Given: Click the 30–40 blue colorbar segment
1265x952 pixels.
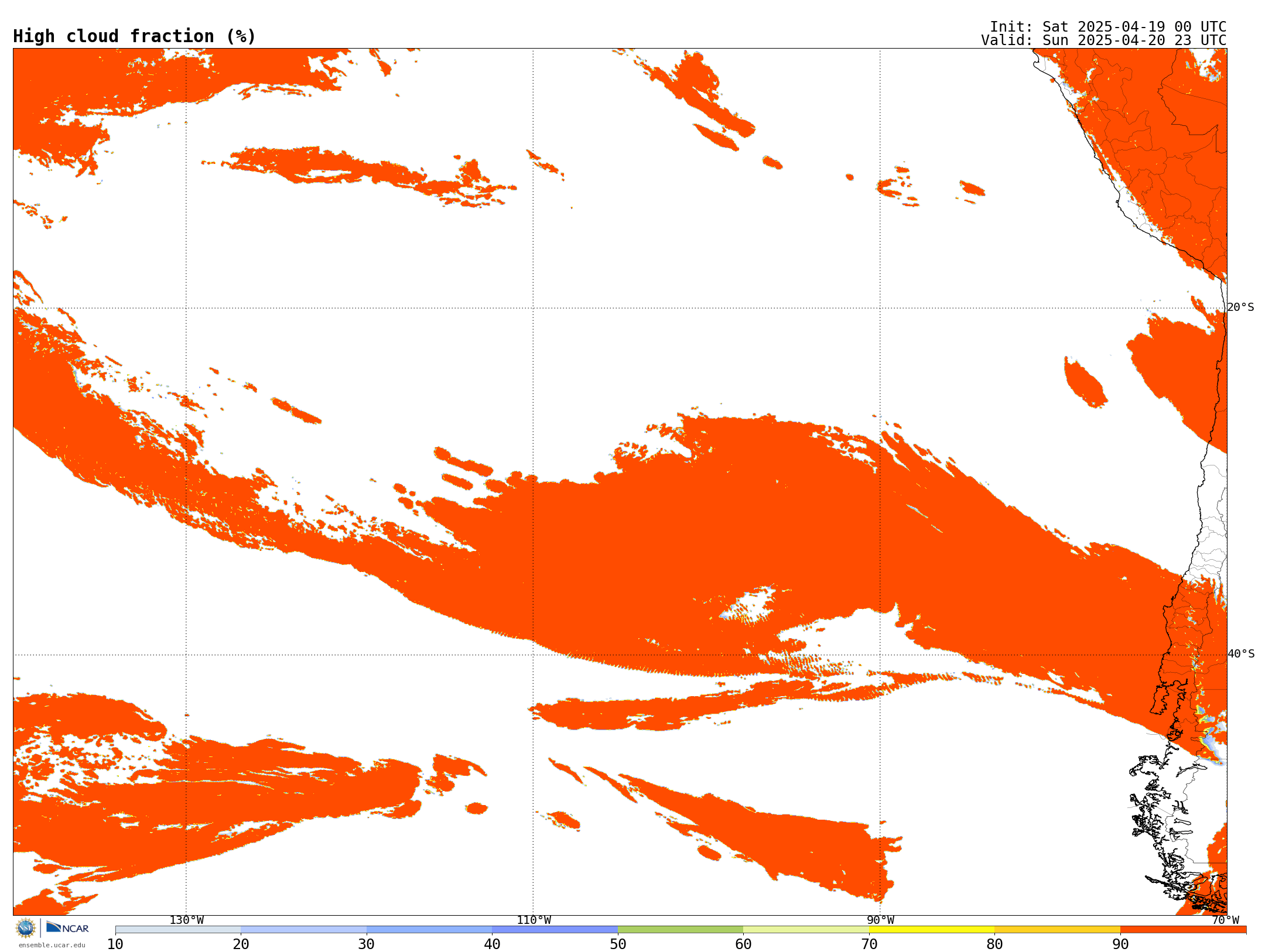Looking at the screenshot, I should [x=429, y=930].
